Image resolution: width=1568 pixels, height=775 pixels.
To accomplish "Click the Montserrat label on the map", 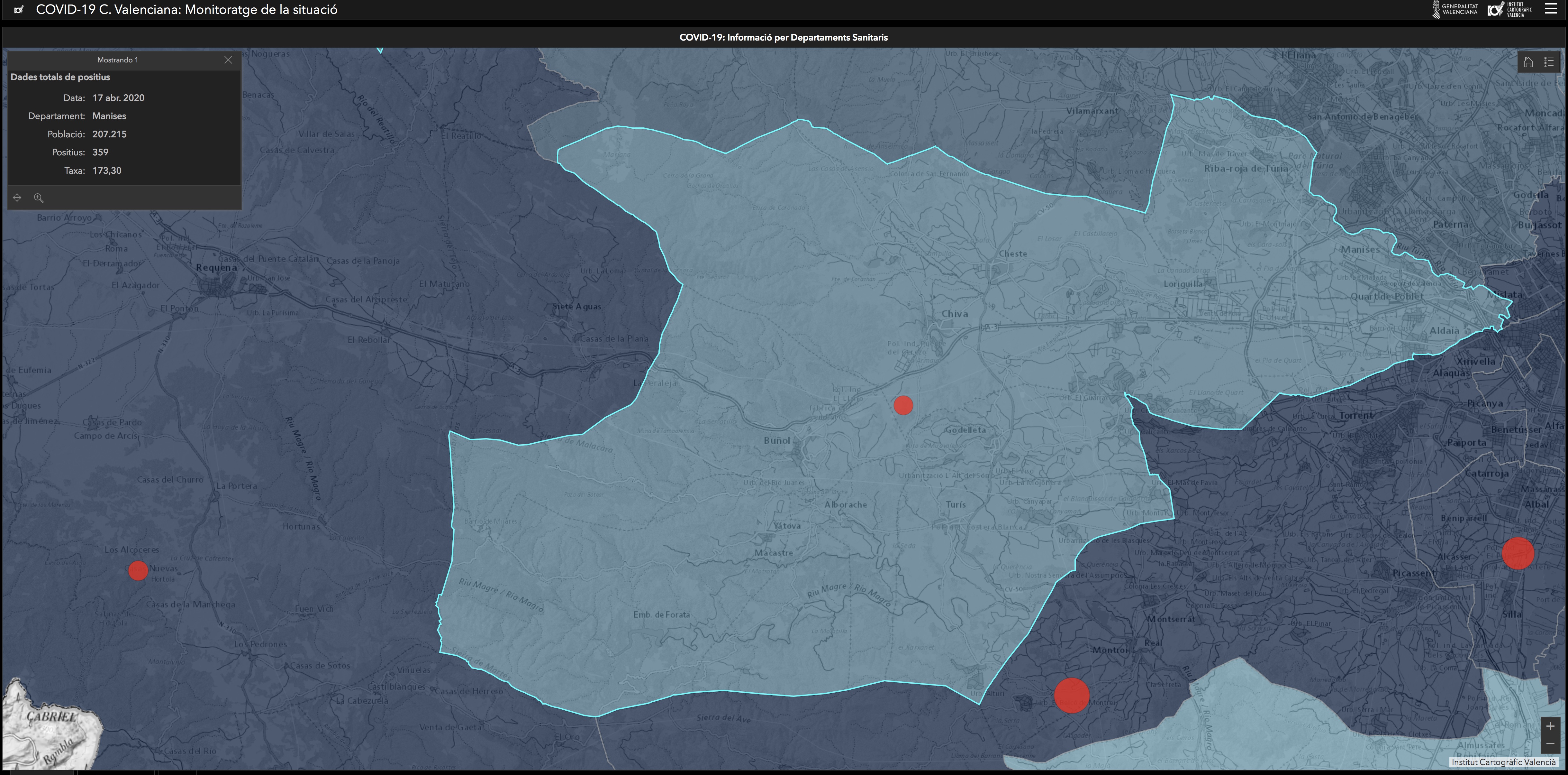I will click(x=1171, y=619).
